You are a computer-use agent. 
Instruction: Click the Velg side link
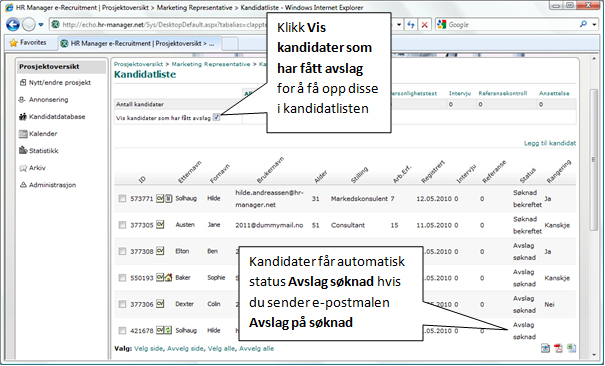tap(149, 349)
